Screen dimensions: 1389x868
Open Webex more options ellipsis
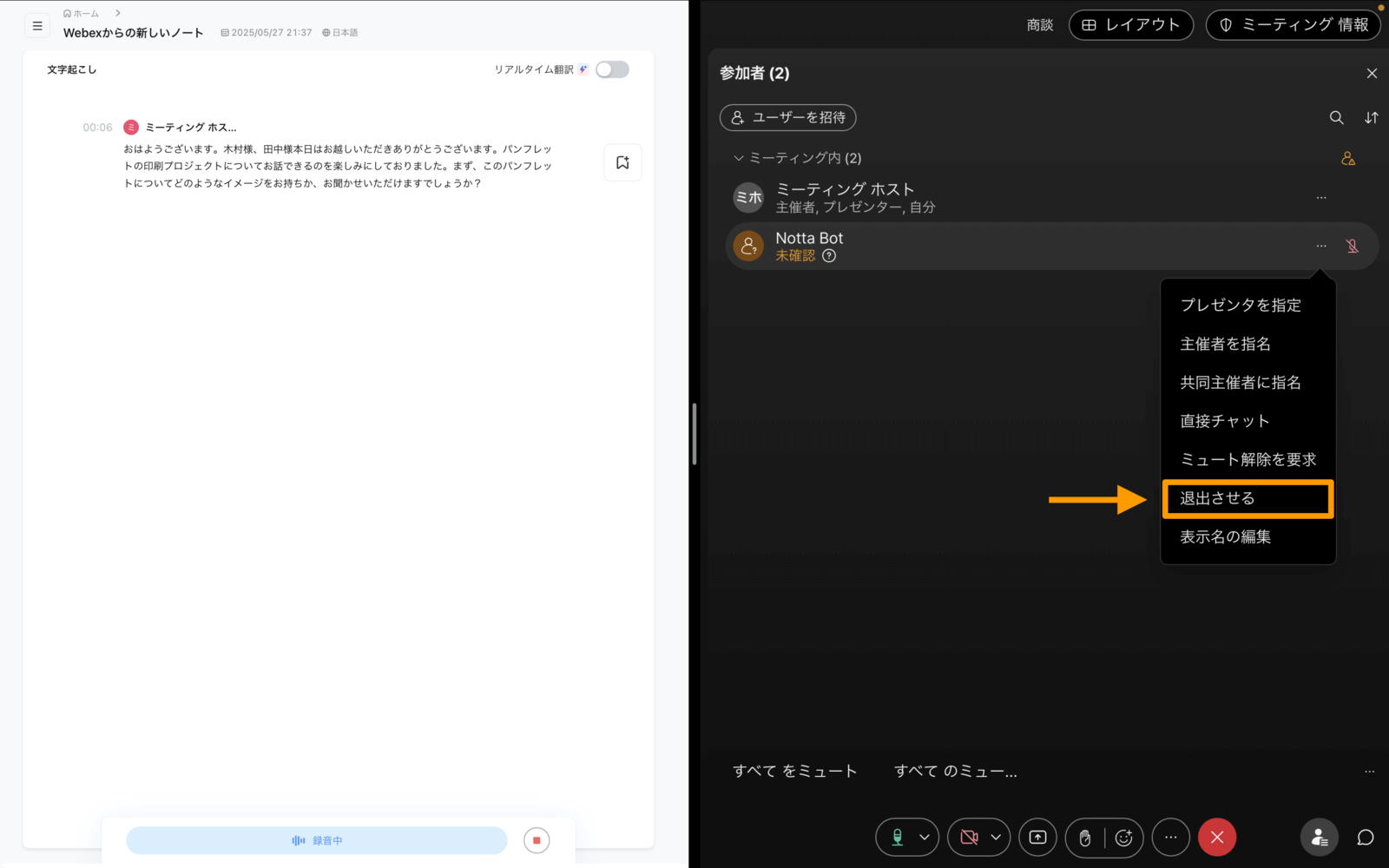pos(1171,838)
